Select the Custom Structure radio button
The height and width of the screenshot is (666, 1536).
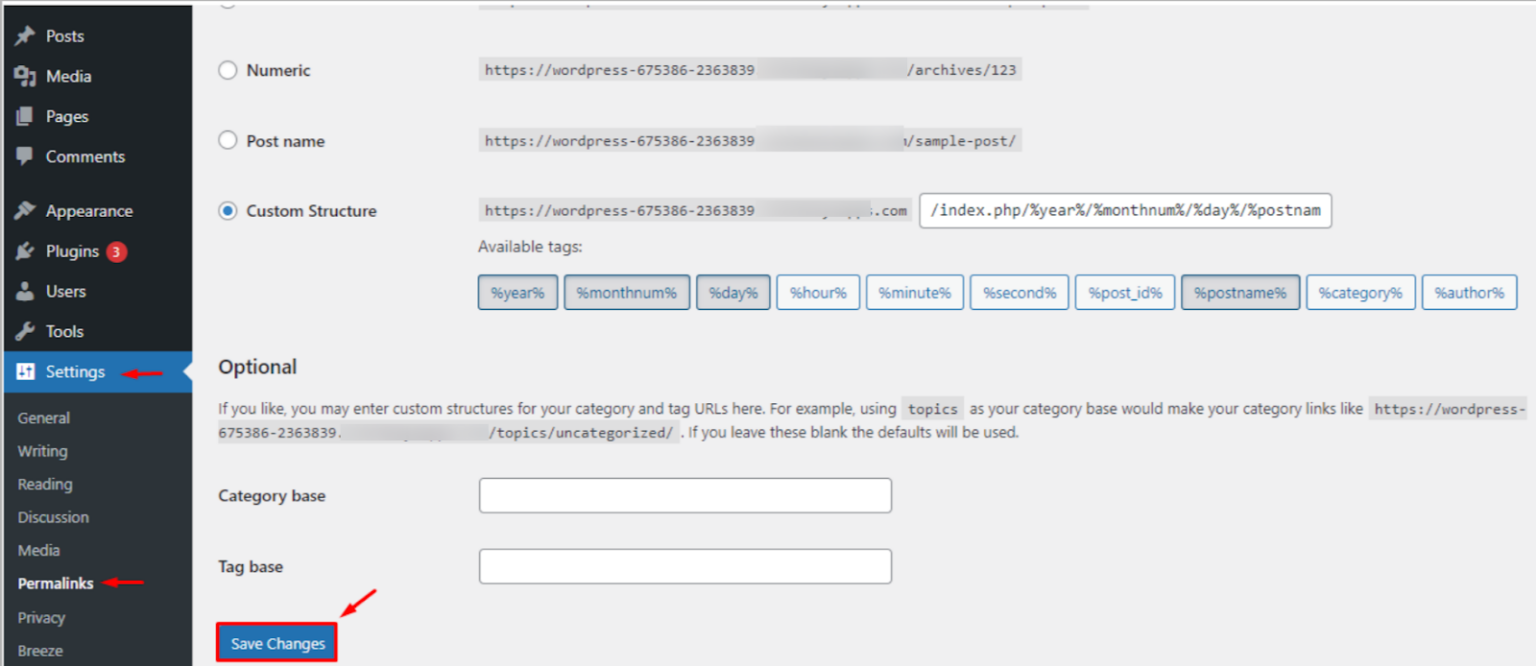[x=227, y=211]
